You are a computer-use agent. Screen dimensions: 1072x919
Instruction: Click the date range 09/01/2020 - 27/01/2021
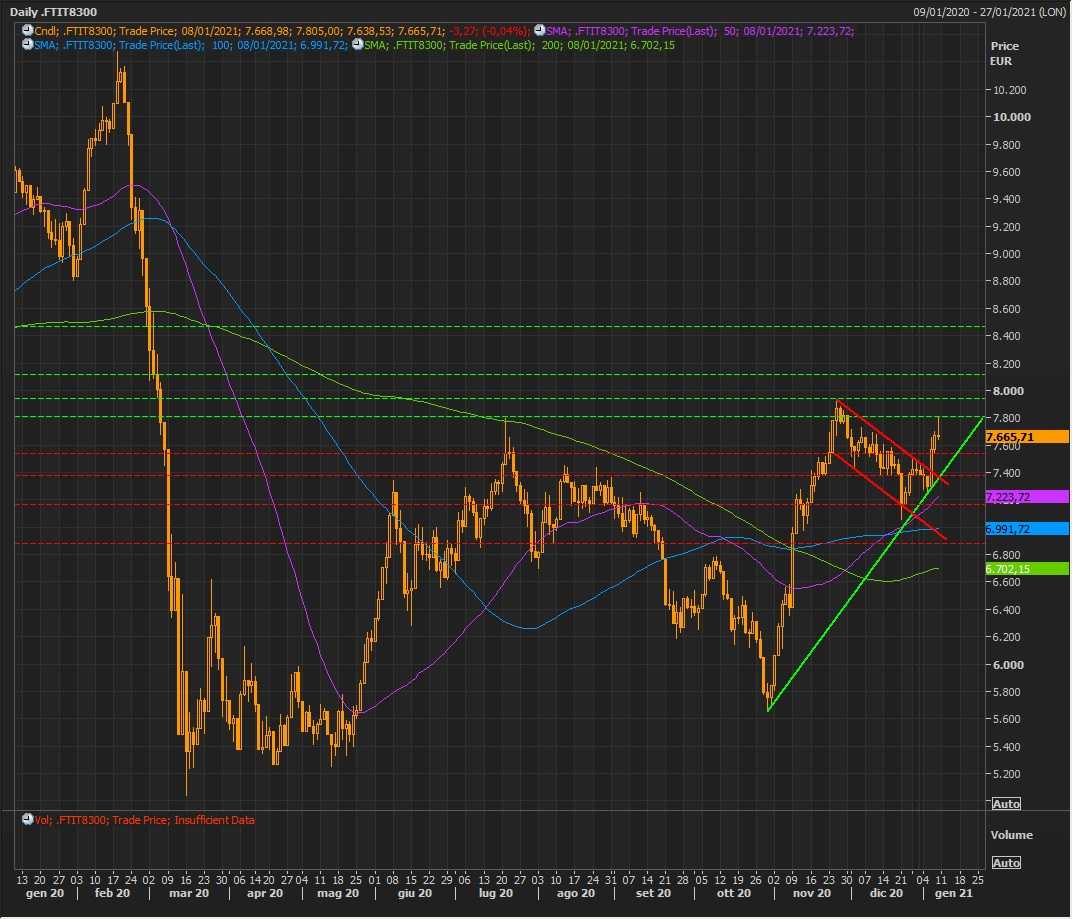point(989,11)
